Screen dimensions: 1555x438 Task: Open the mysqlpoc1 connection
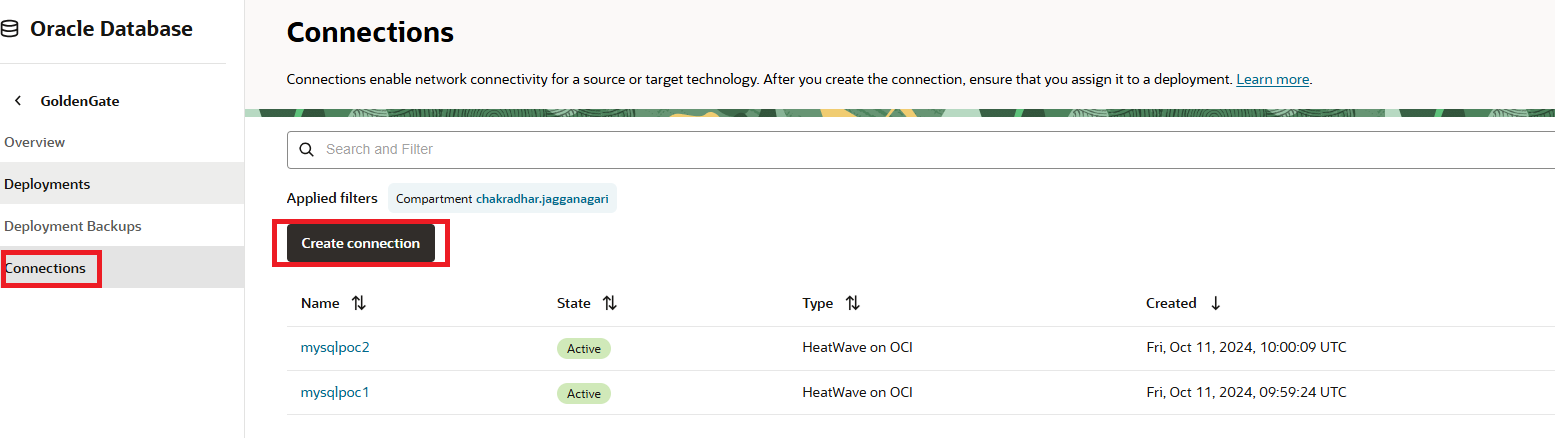[335, 392]
